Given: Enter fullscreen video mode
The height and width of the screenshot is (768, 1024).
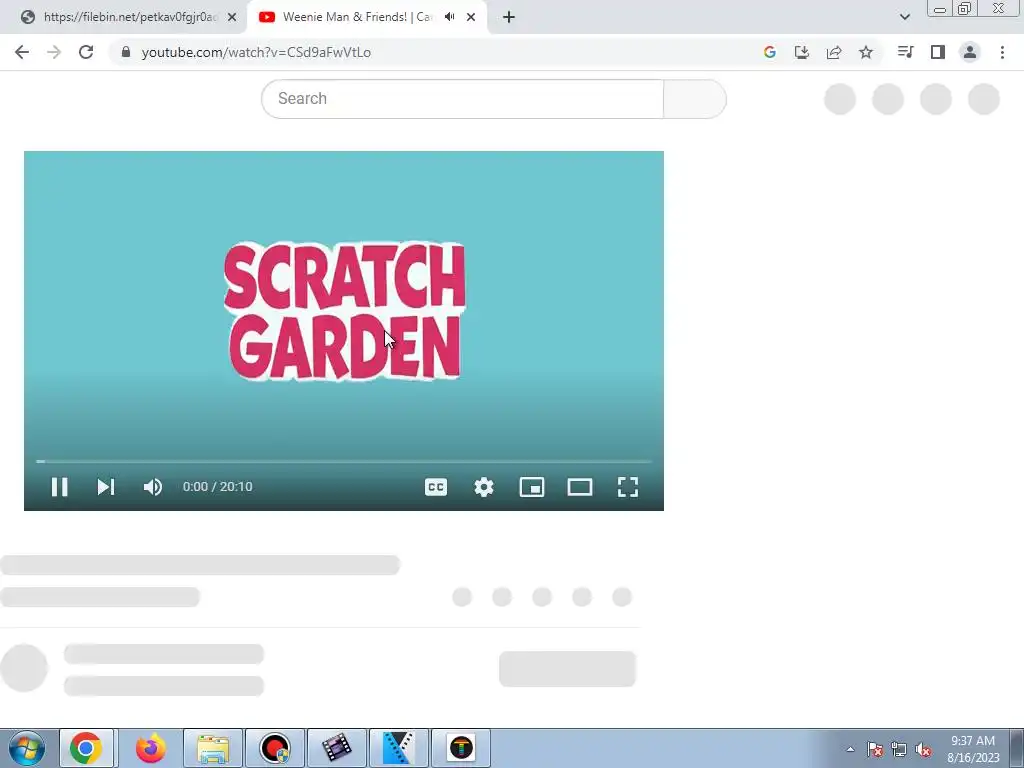Looking at the screenshot, I should [x=628, y=487].
